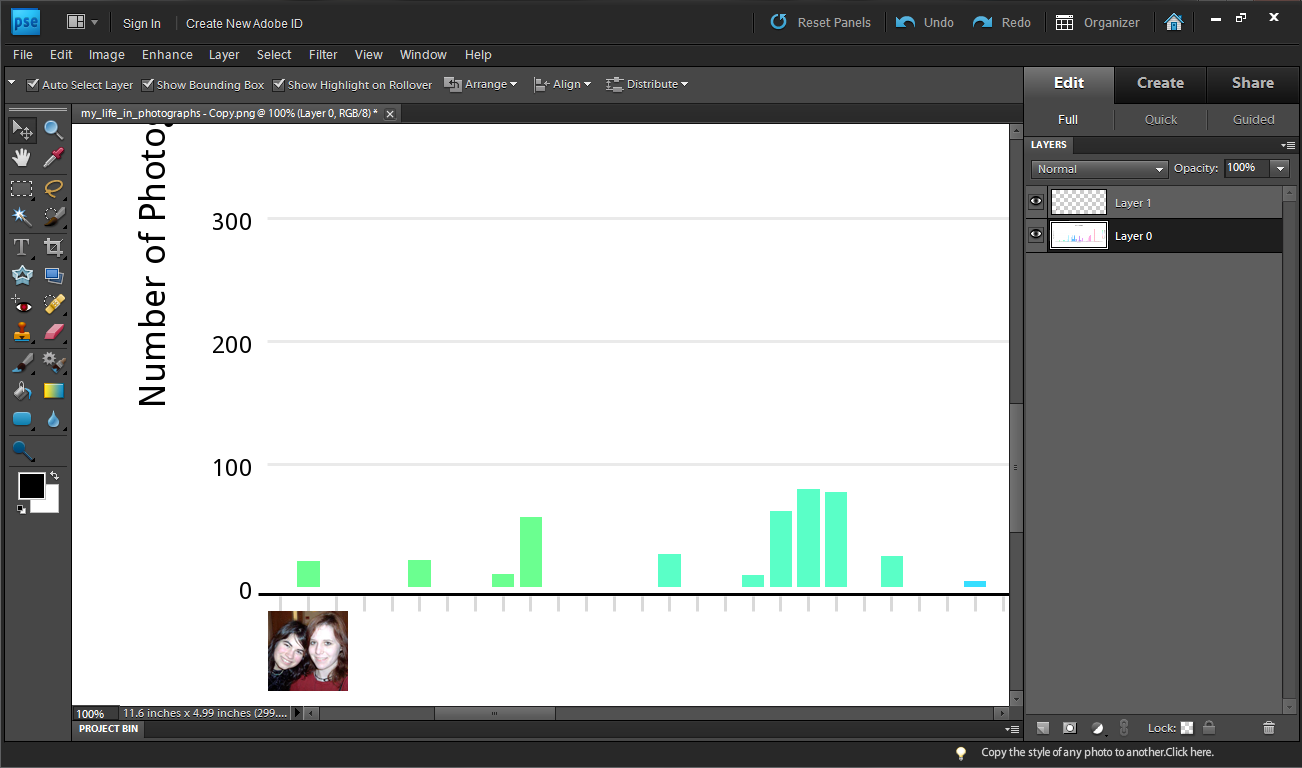
Task: Select the Red Eye Removal tool
Action: click(22, 304)
